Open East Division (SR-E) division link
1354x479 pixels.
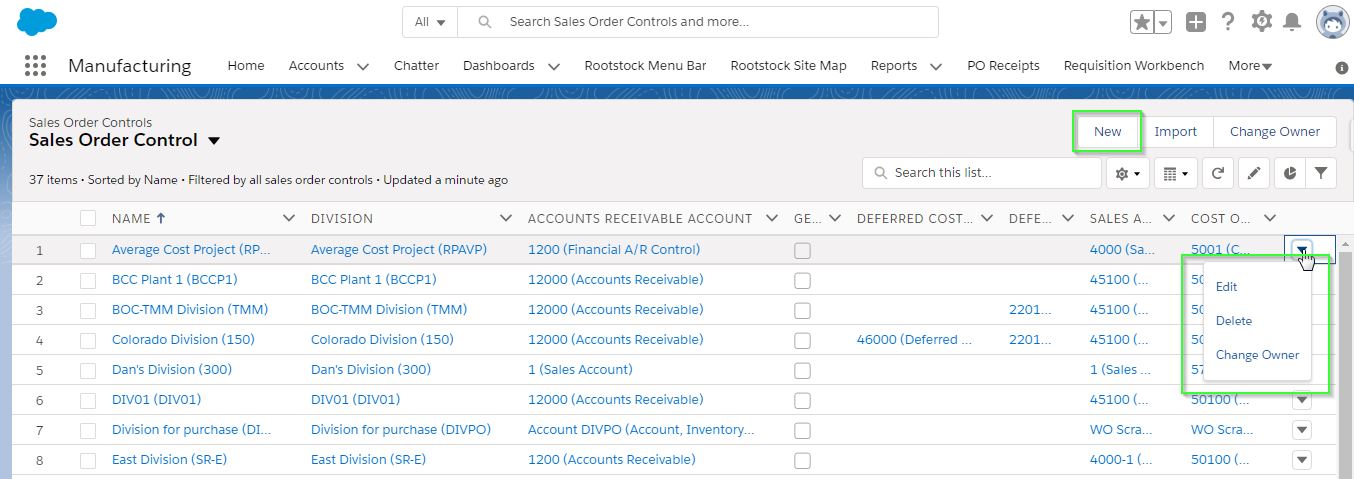pyautogui.click(x=368, y=460)
